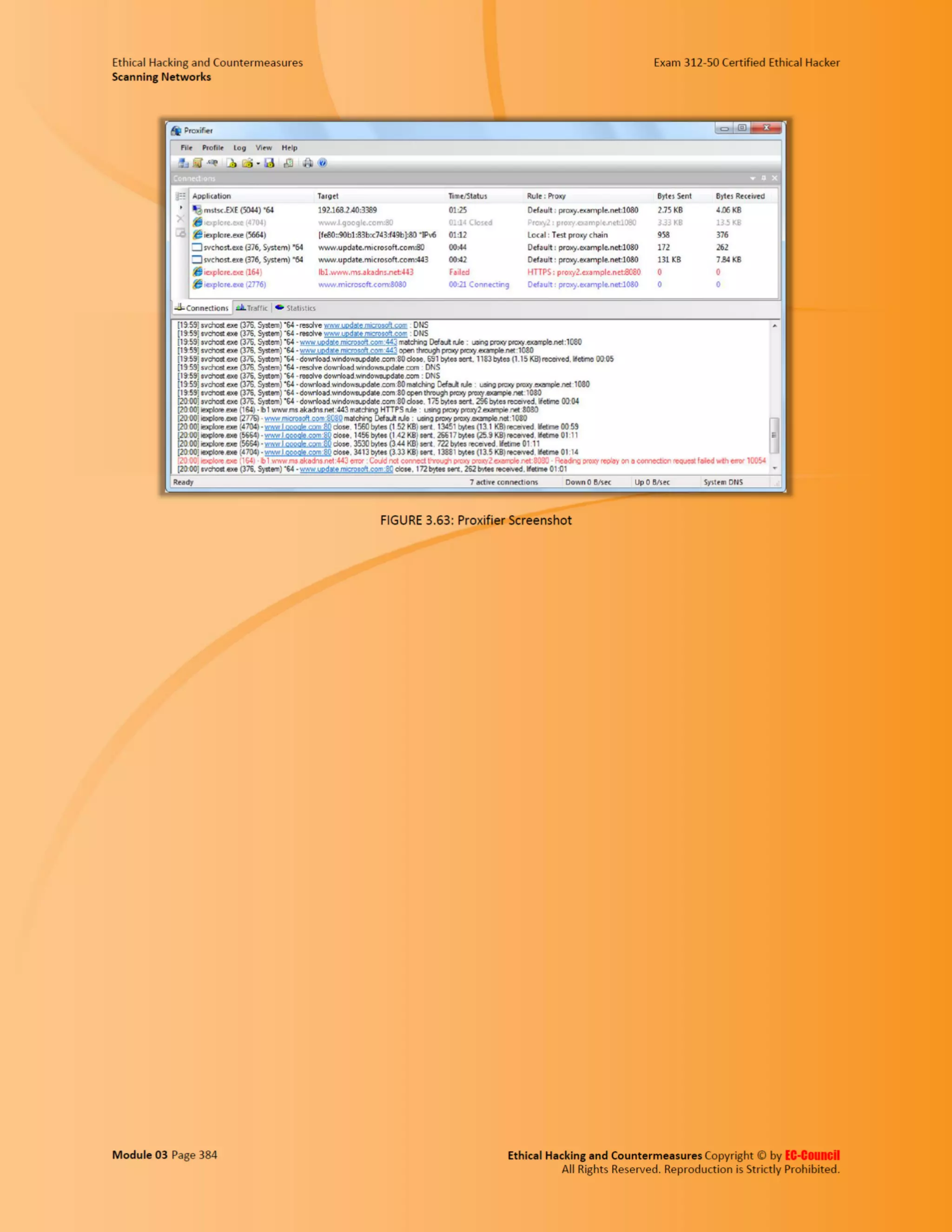Click www.microsoft.com:8080 link in log
Screen dimensions: 952x1232
click(x=304, y=418)
